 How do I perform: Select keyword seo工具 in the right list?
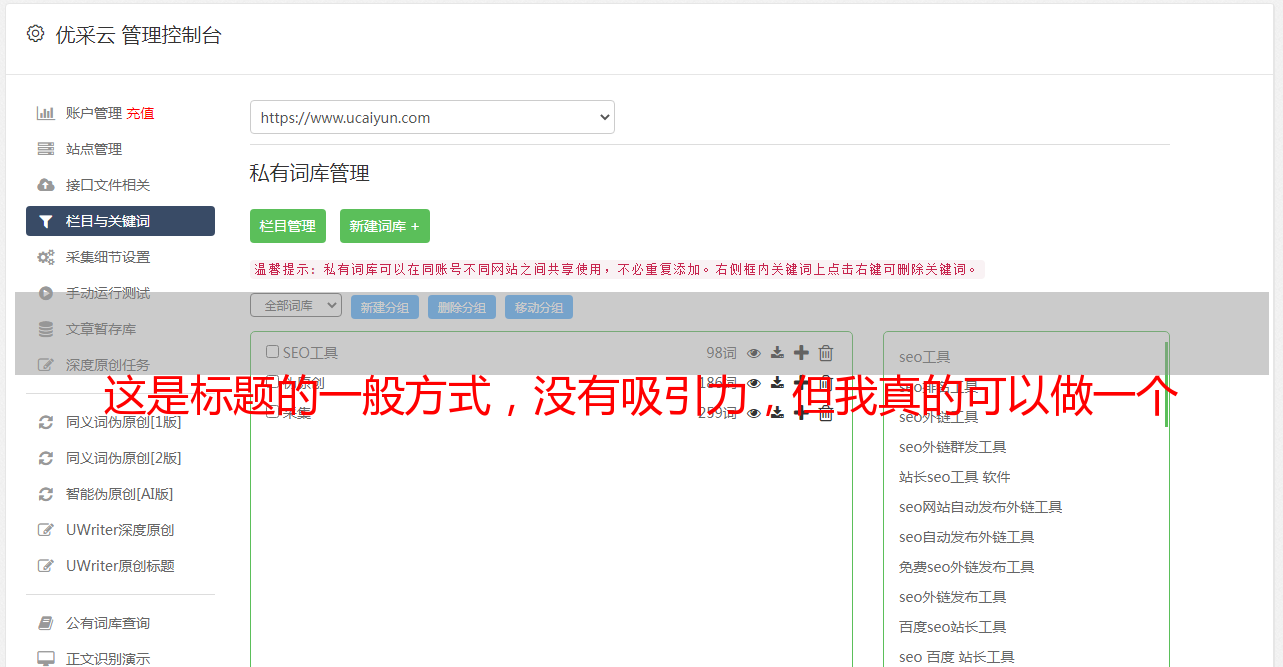click(925, 357)
